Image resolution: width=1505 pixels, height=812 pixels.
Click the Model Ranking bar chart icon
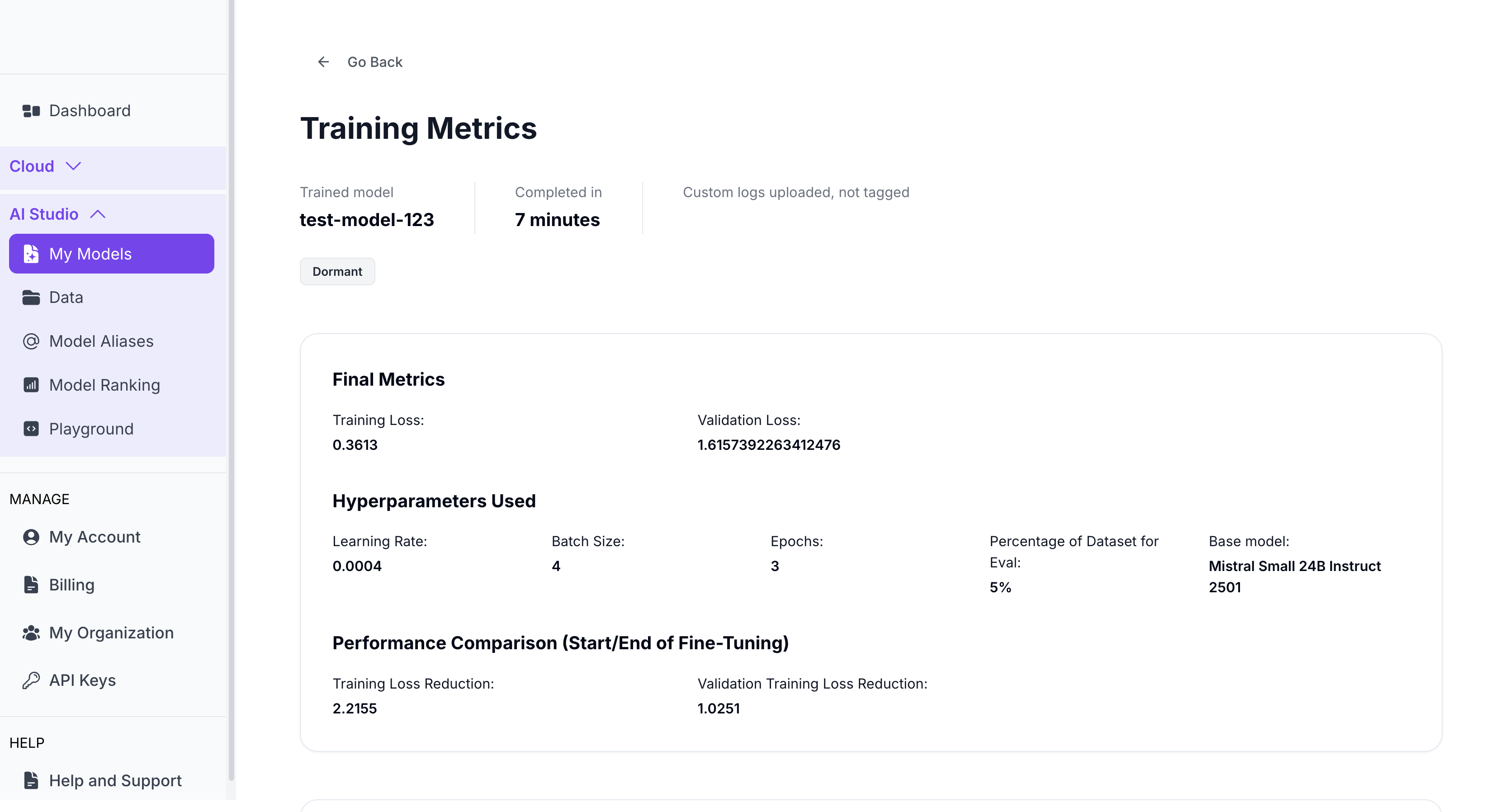tap(31, 385)
